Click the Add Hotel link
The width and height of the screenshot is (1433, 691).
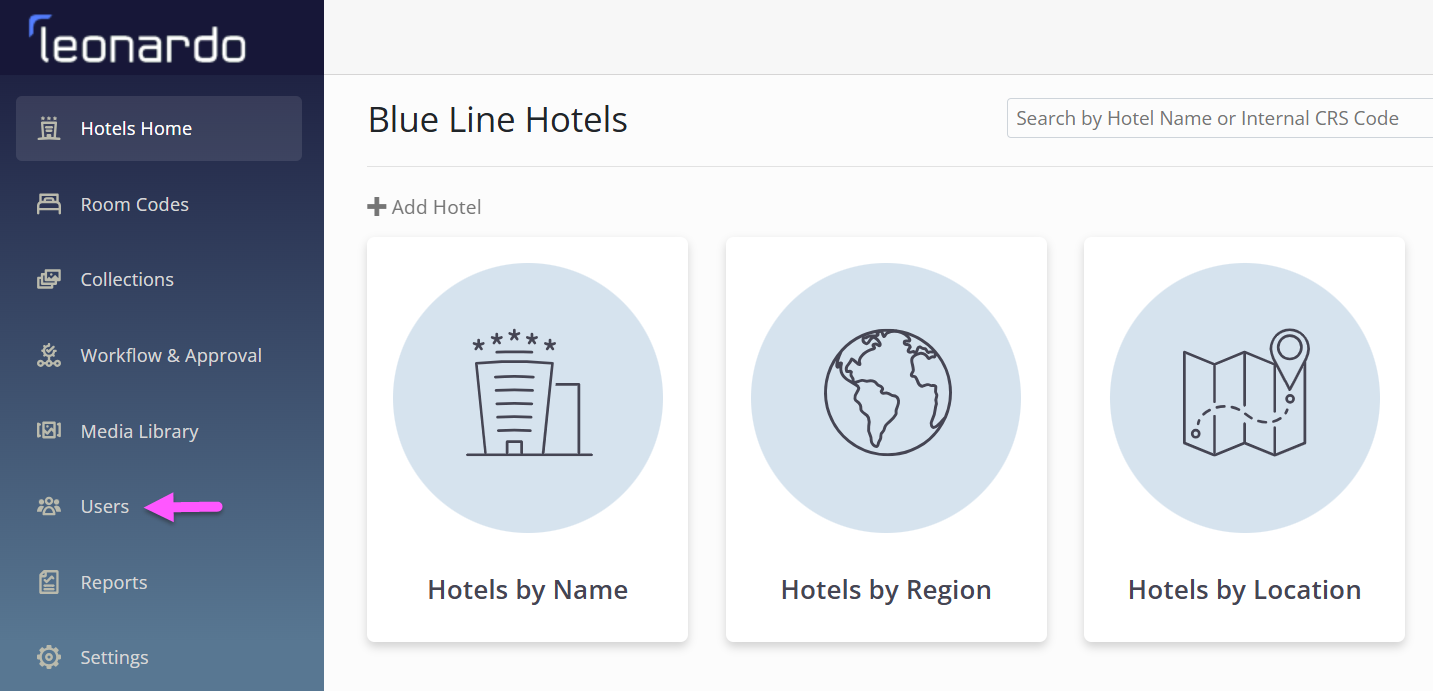[425, 207]
